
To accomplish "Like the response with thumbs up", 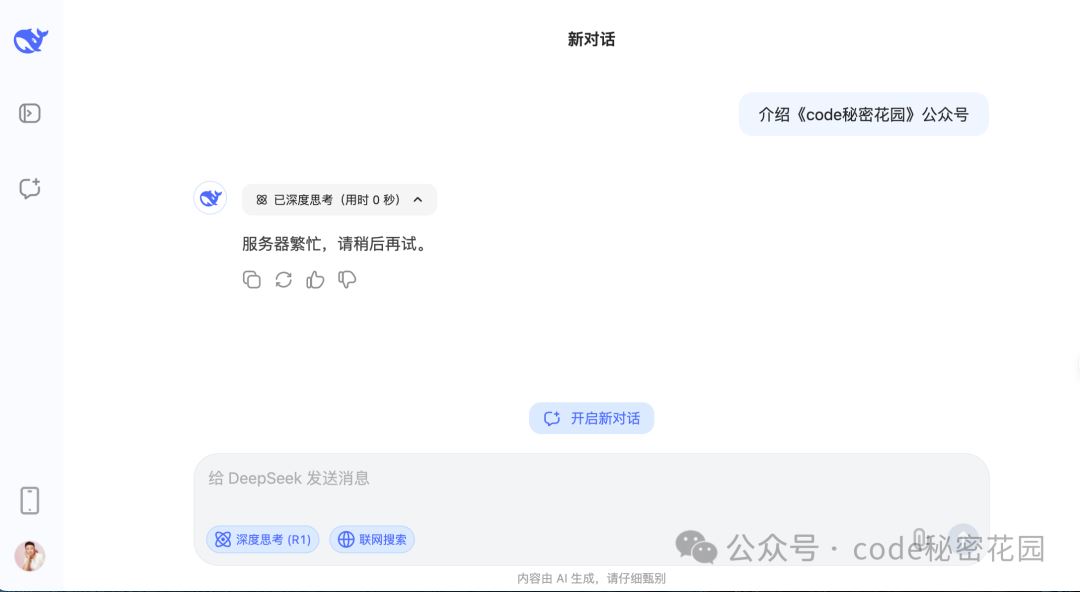I will tap(315, 280).
